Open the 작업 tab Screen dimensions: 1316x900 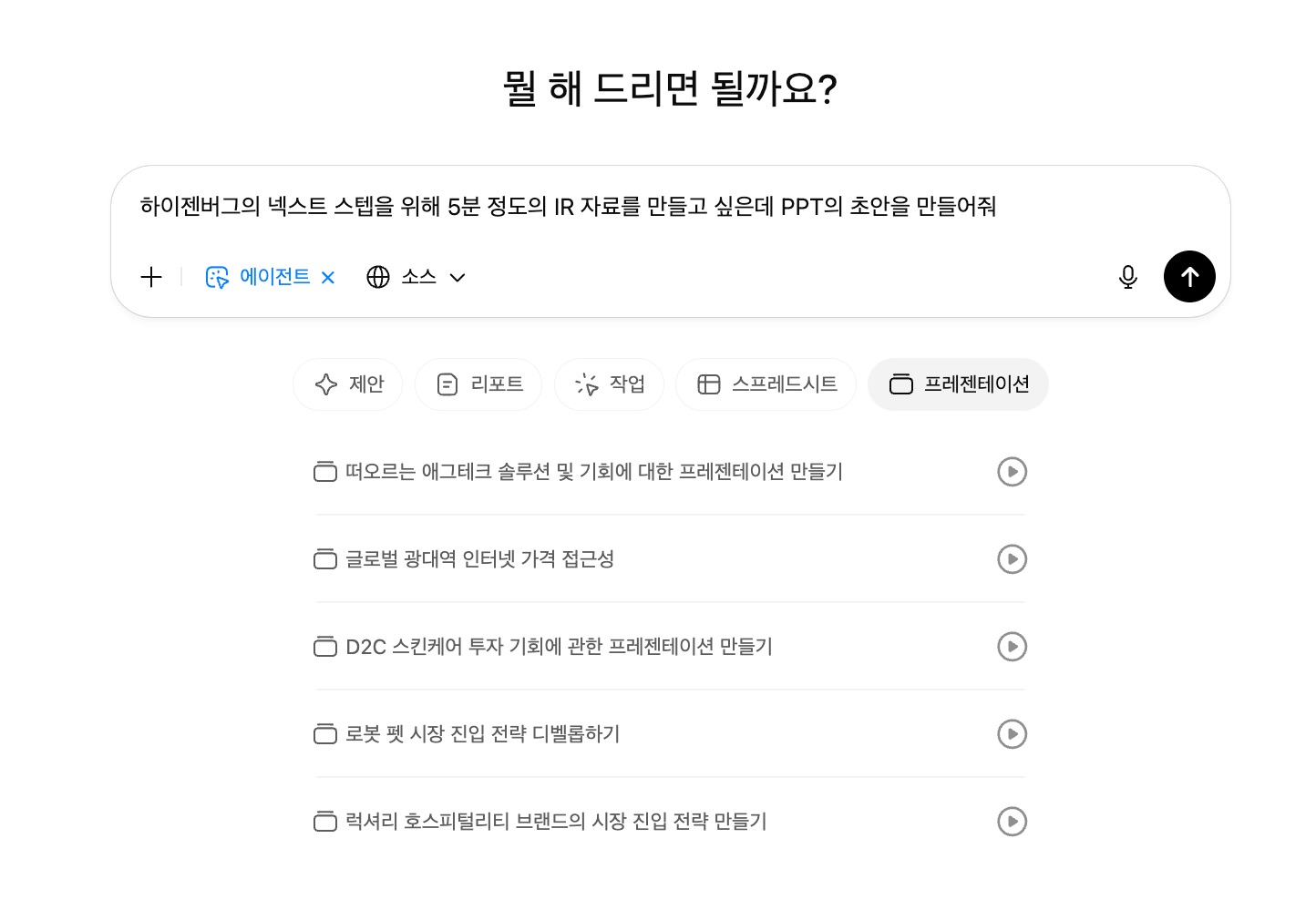(609, 384)
